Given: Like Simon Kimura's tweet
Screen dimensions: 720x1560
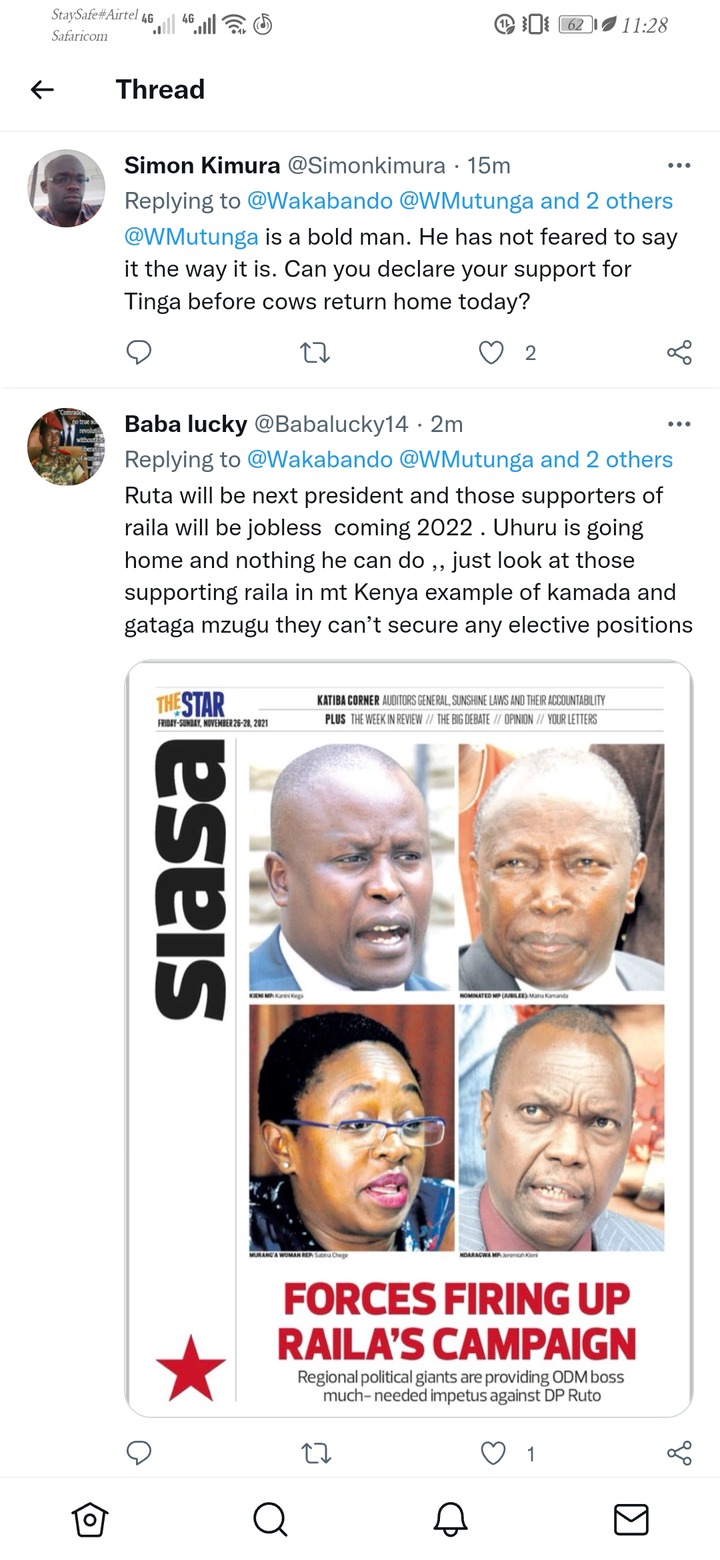Looking at the screenshot, I should pyautogui.click(x=491, y=352).
